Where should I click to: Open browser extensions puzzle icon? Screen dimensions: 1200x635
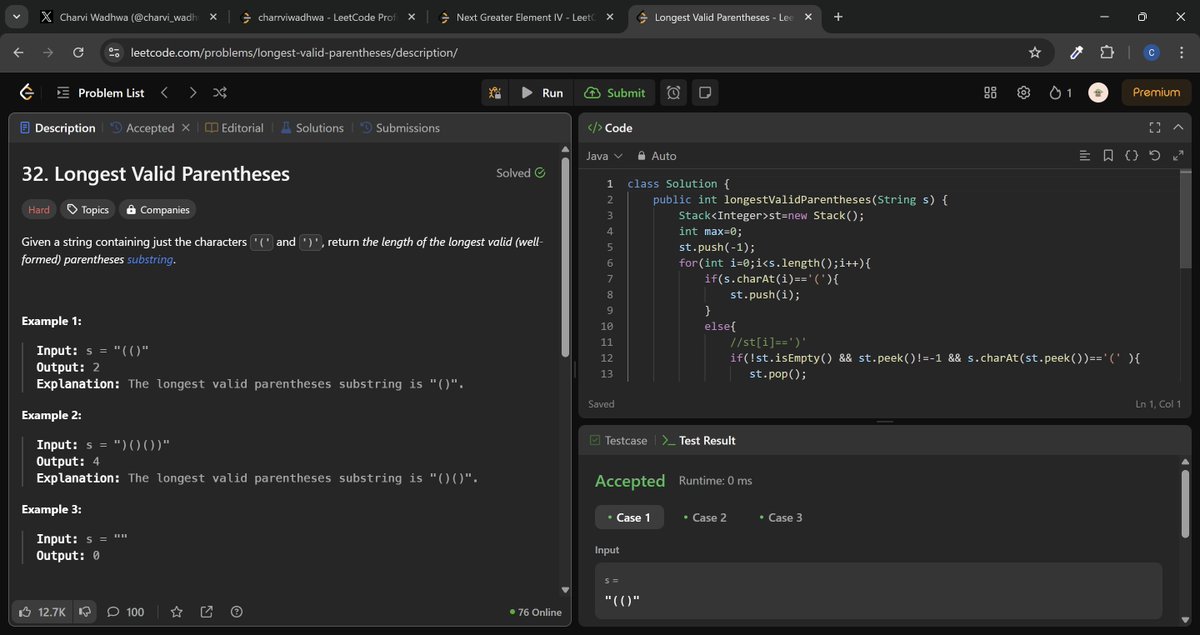click(x=1107, y=52)
